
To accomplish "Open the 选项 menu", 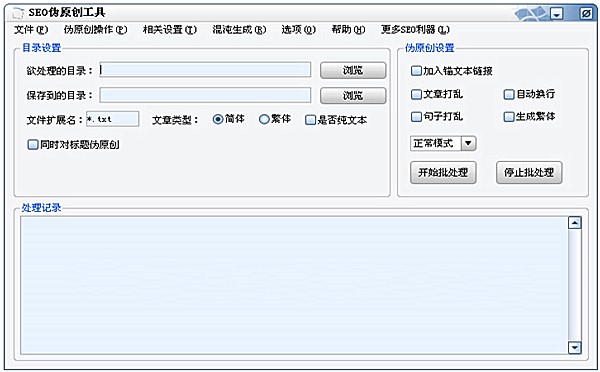I will (x=298, y=29).
